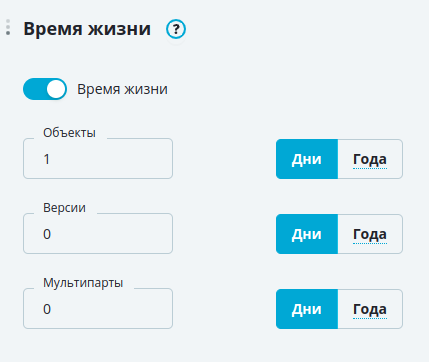
Task: Click the drag handle dots beside the heading
Action: click(x=8, y=27)
